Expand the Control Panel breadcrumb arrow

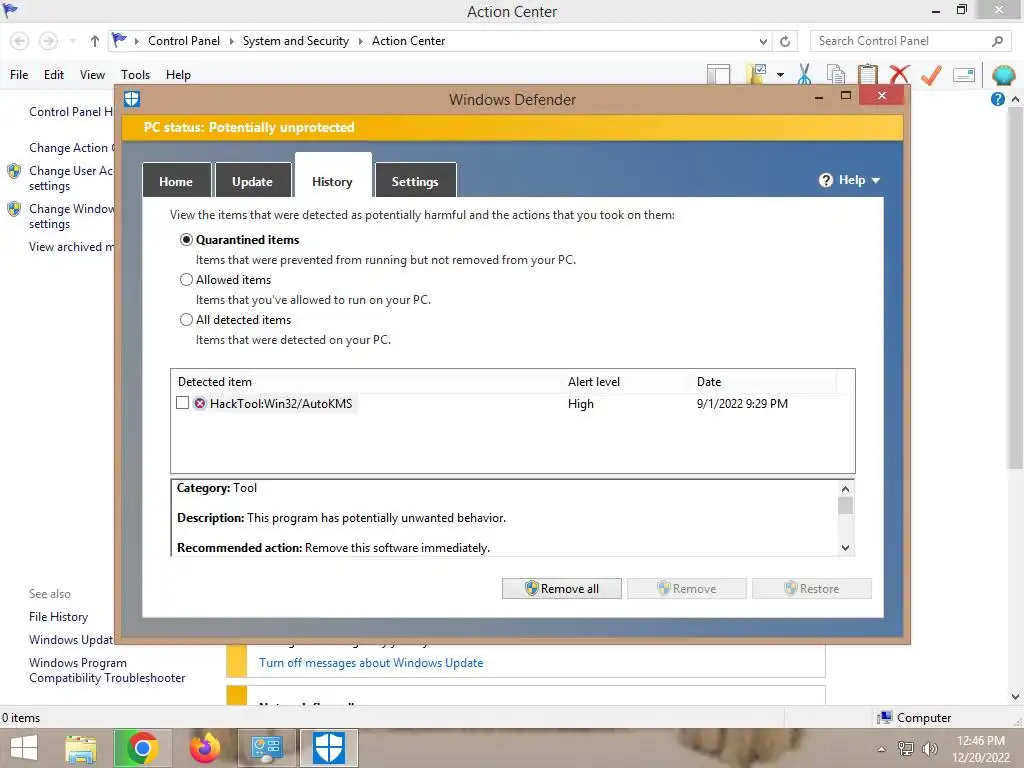231,41
